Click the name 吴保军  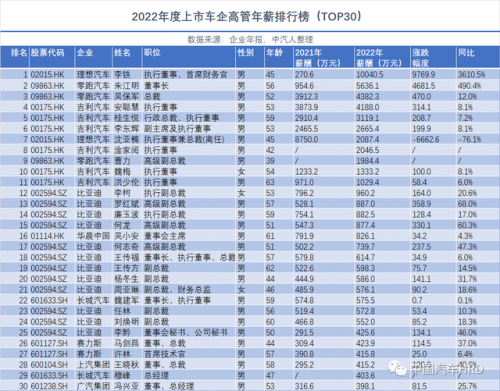click(126, 96)
